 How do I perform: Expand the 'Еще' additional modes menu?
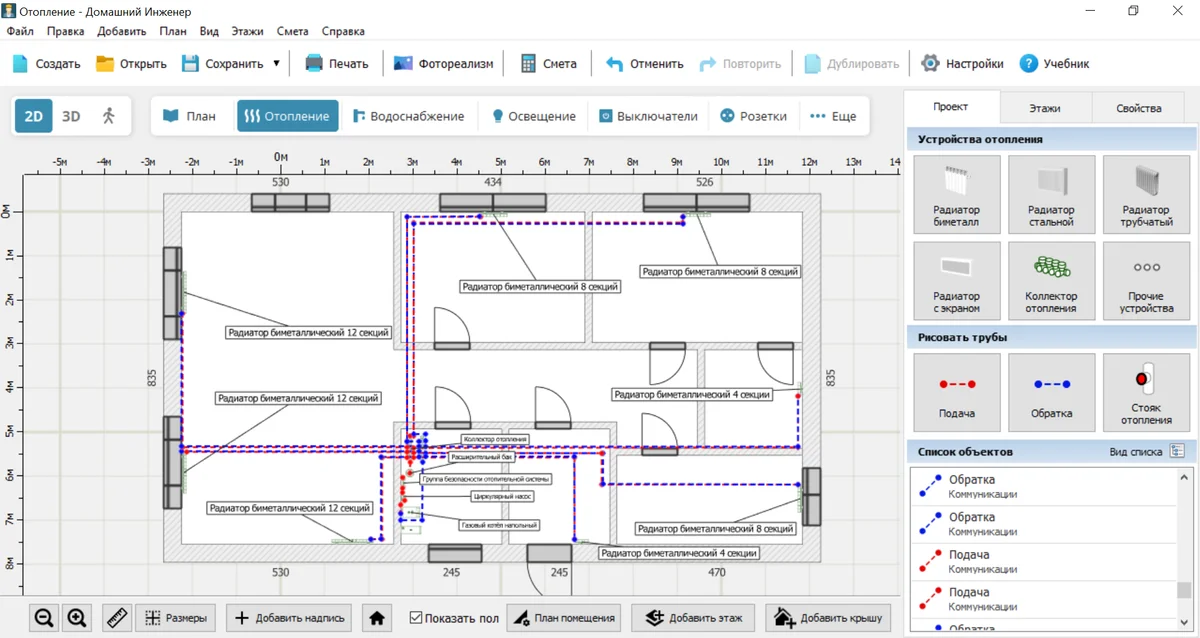(x=833, y=116)
